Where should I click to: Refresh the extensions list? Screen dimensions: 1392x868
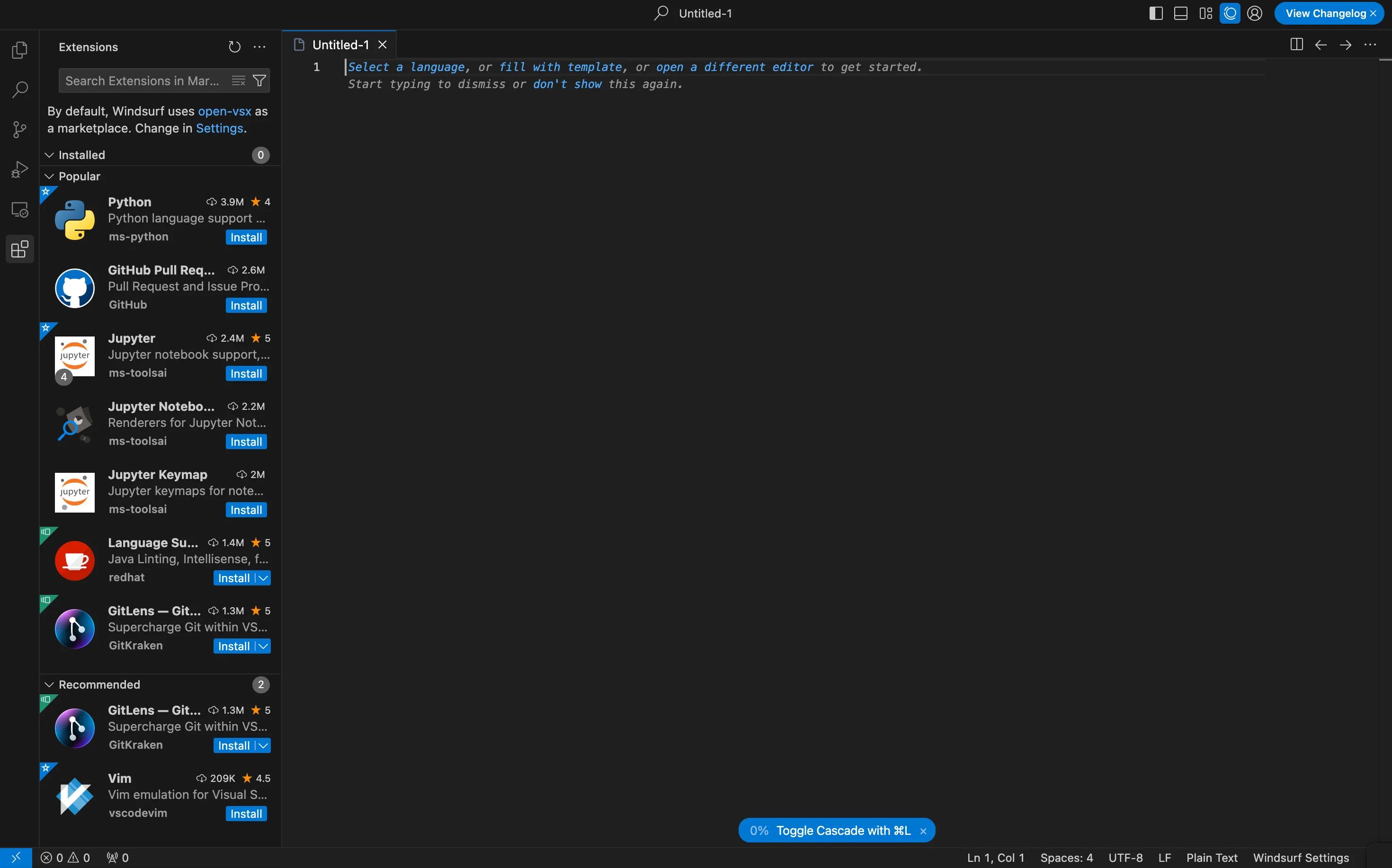coord(234,47)
